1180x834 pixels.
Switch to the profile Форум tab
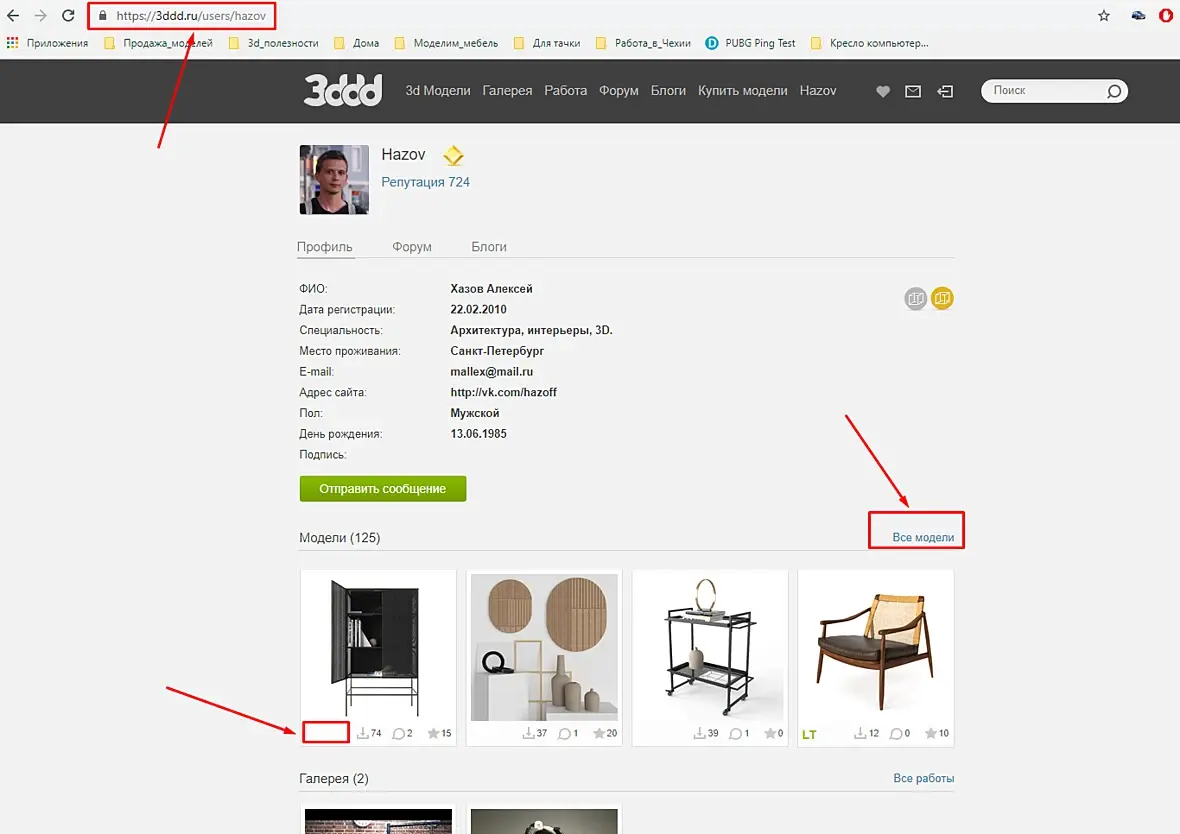point(412,247)
